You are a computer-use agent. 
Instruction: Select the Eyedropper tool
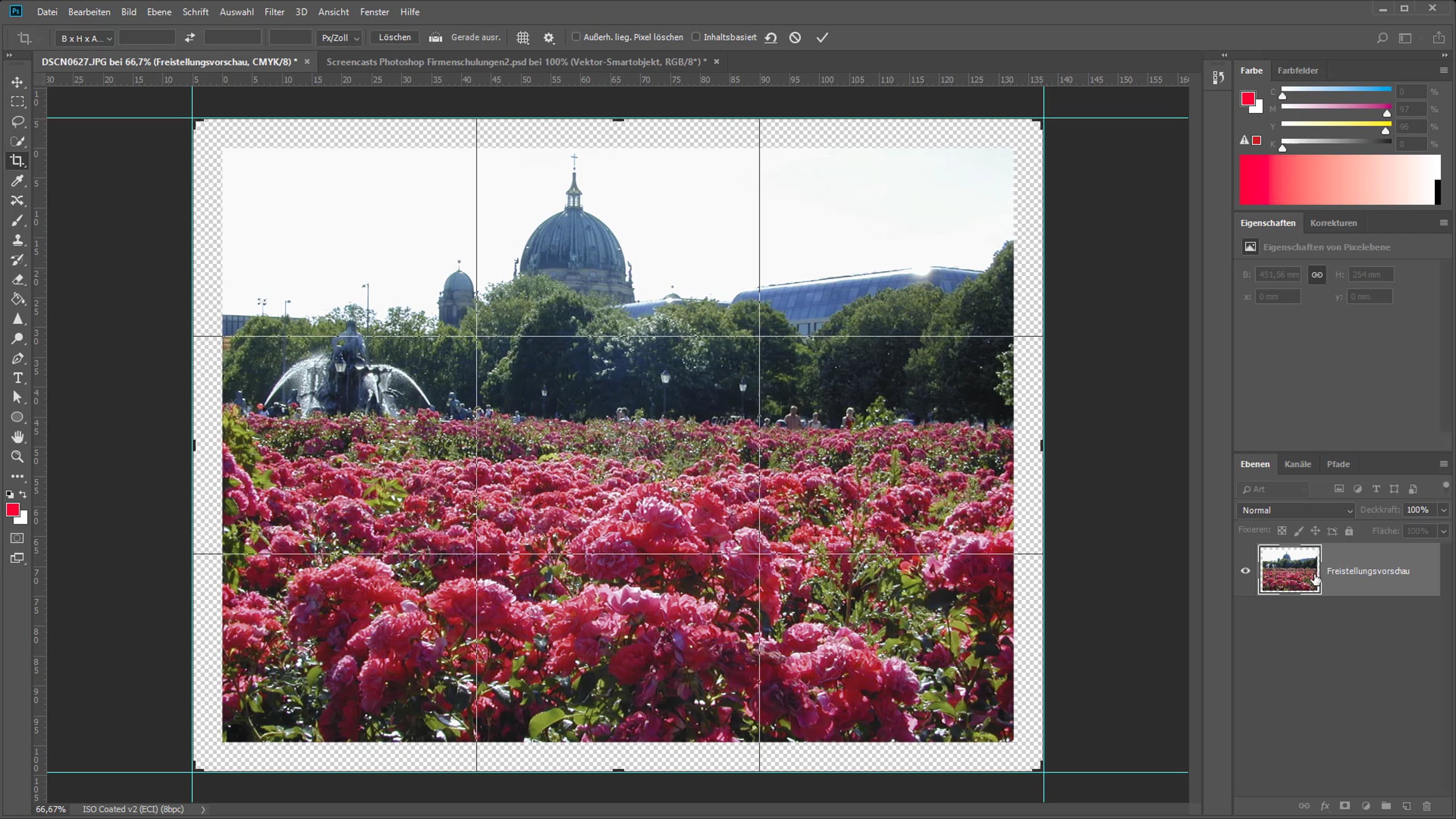click(18, 181)
